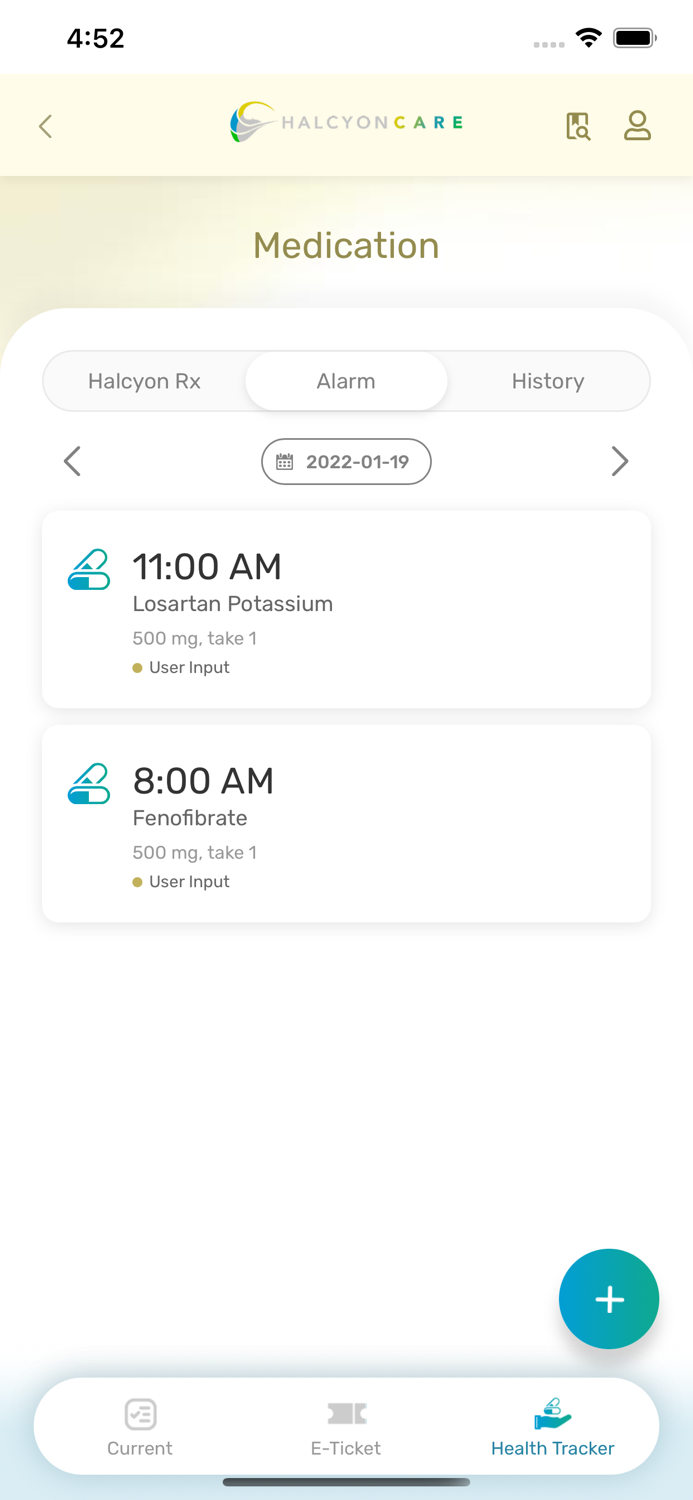This screenshot has height=1500, width=693.
Task: Open the E-Ticket section in bottom navigation
Action: 346,1425
